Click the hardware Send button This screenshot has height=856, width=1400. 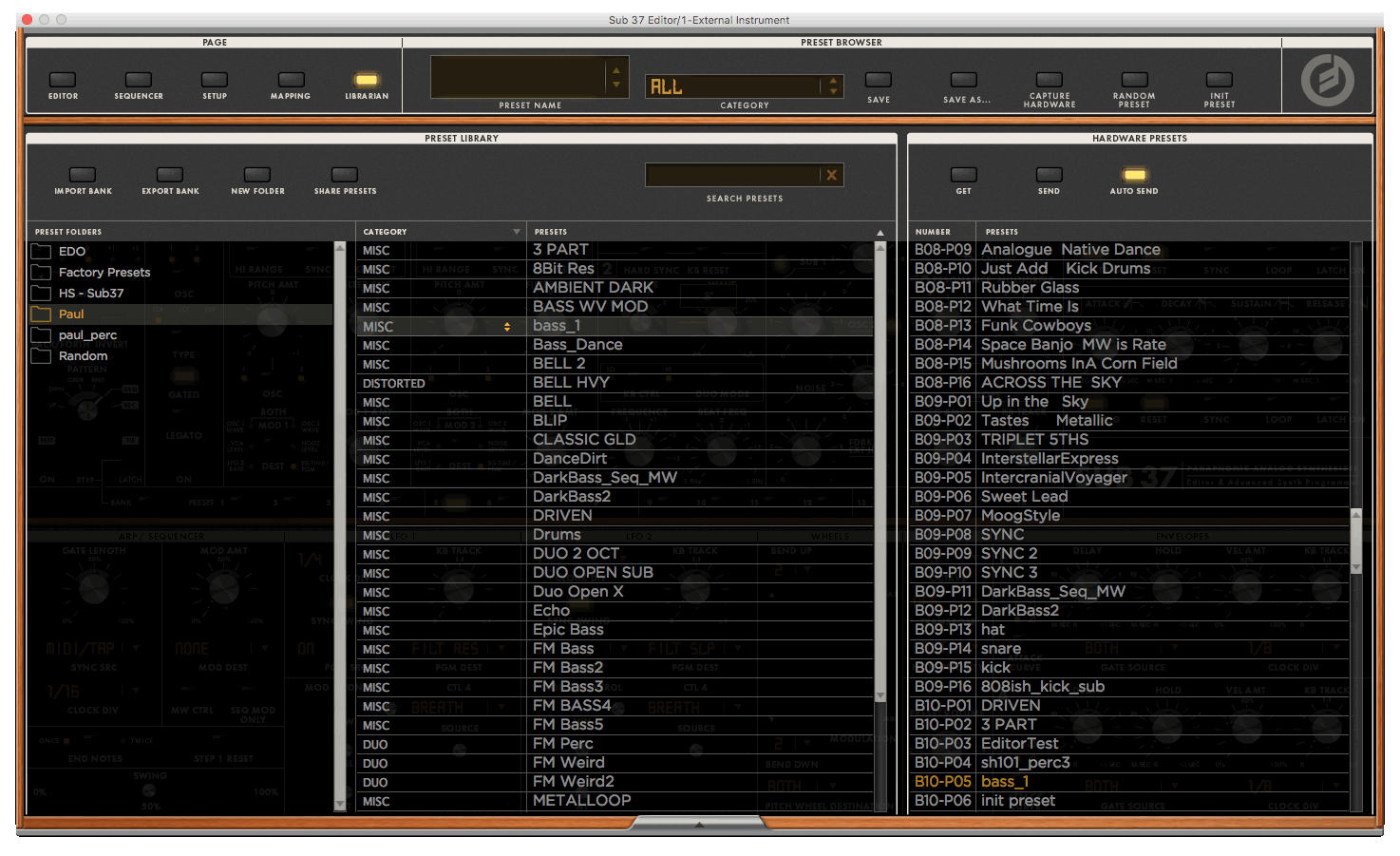point(1050,175)
